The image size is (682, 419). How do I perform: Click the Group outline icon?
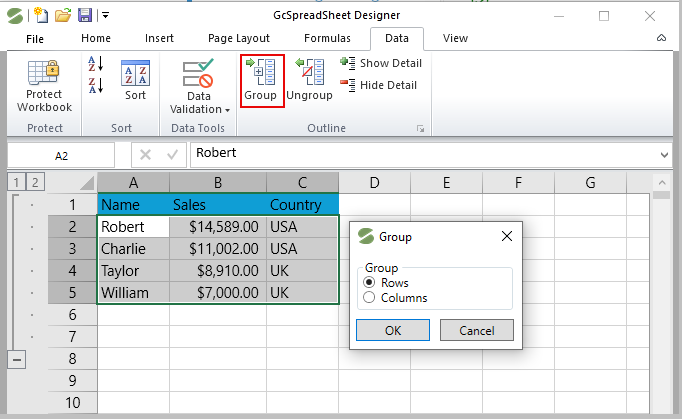point(261,72)
